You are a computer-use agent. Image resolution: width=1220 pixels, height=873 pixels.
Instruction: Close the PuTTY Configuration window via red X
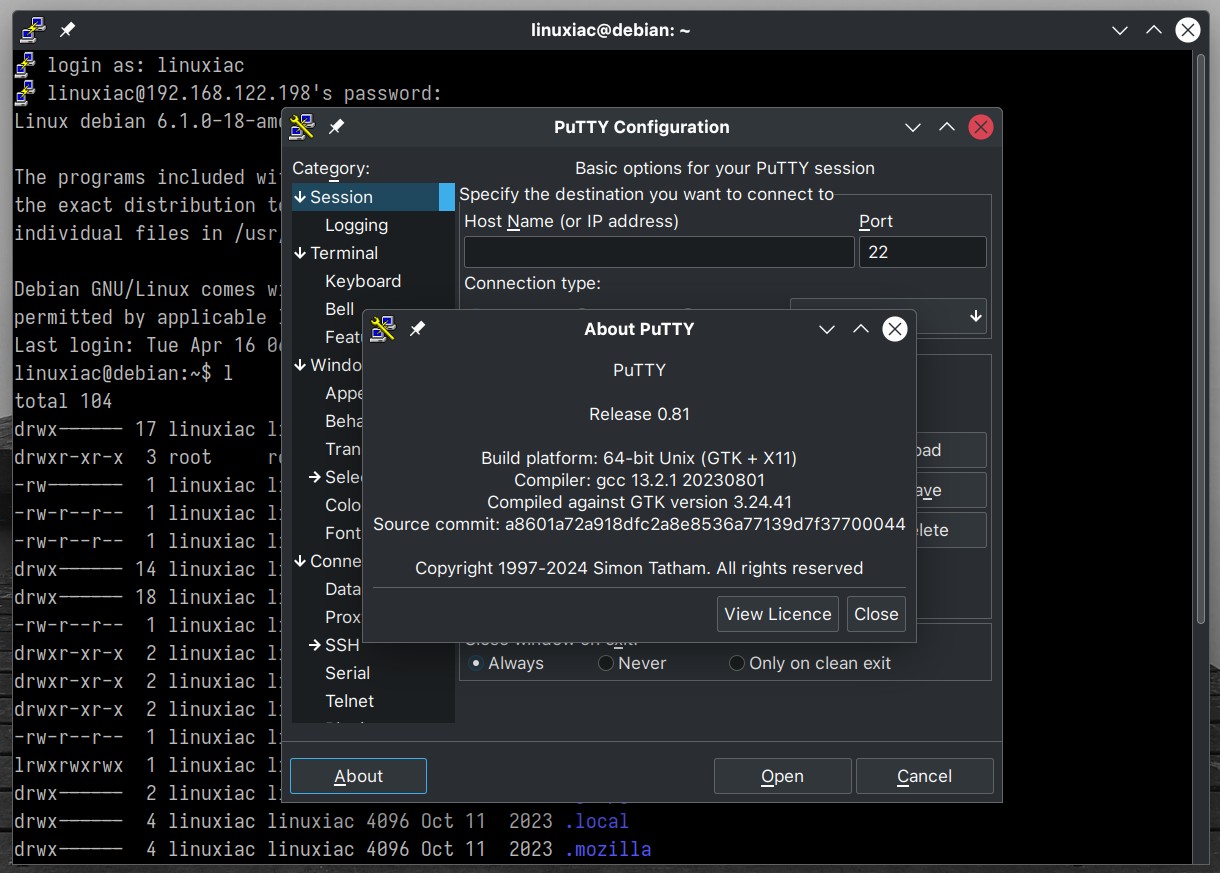(981, 127)
